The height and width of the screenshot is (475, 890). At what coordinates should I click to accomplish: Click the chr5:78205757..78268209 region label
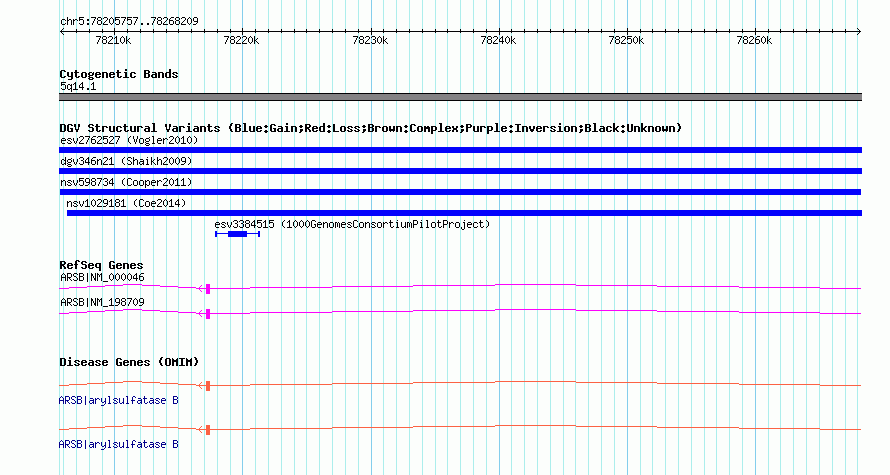tap(129, 22)
